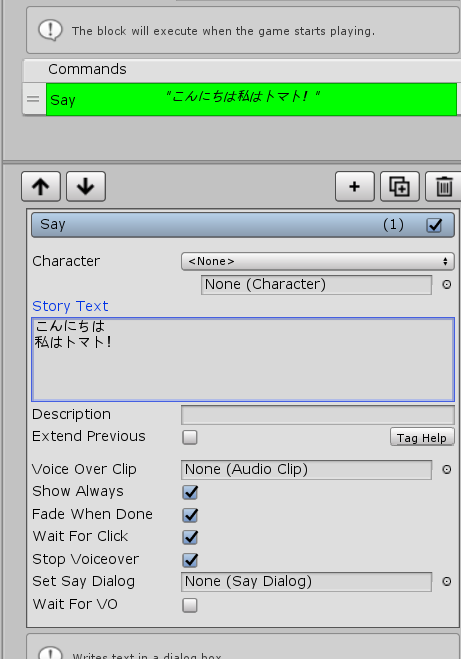The height and width of the screenshot is (659, 461).
Task: Enable Extend Previous checkbox
Action: tap(190, 437)
